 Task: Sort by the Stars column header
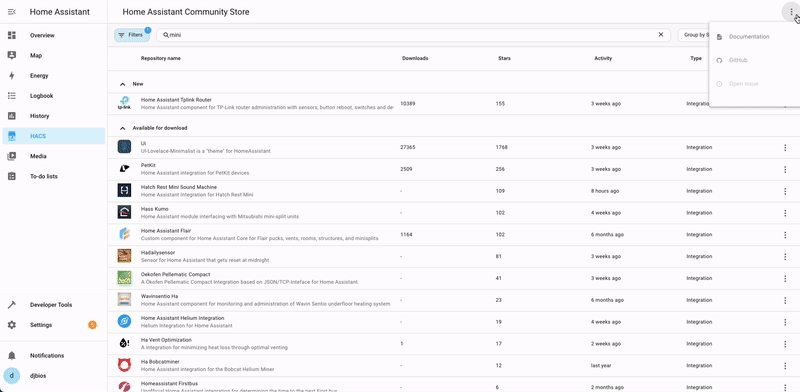point(504,58)
